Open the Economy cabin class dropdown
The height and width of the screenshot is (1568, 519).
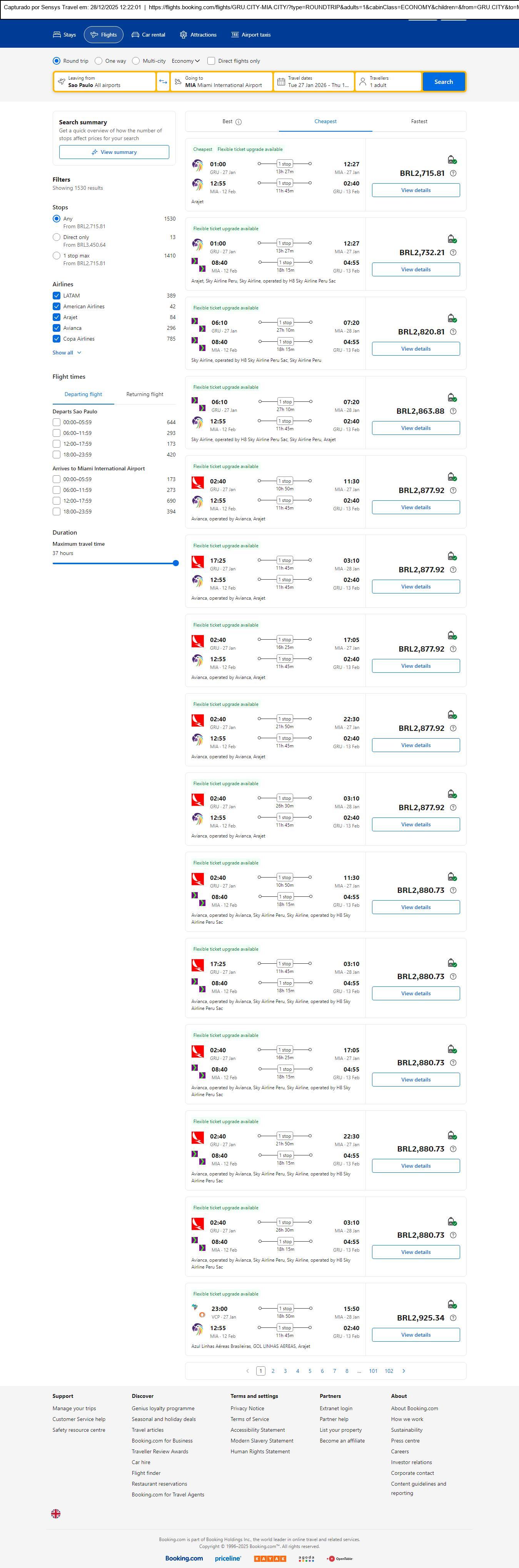pos(185,61)
